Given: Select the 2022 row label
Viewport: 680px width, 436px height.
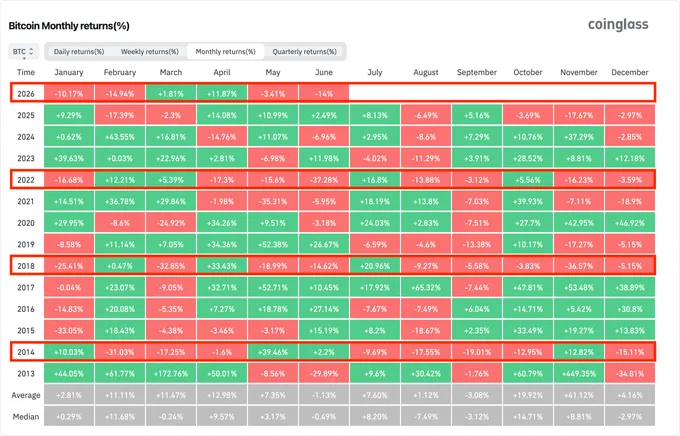Looking at the screenshot, I should pos(26,180).
